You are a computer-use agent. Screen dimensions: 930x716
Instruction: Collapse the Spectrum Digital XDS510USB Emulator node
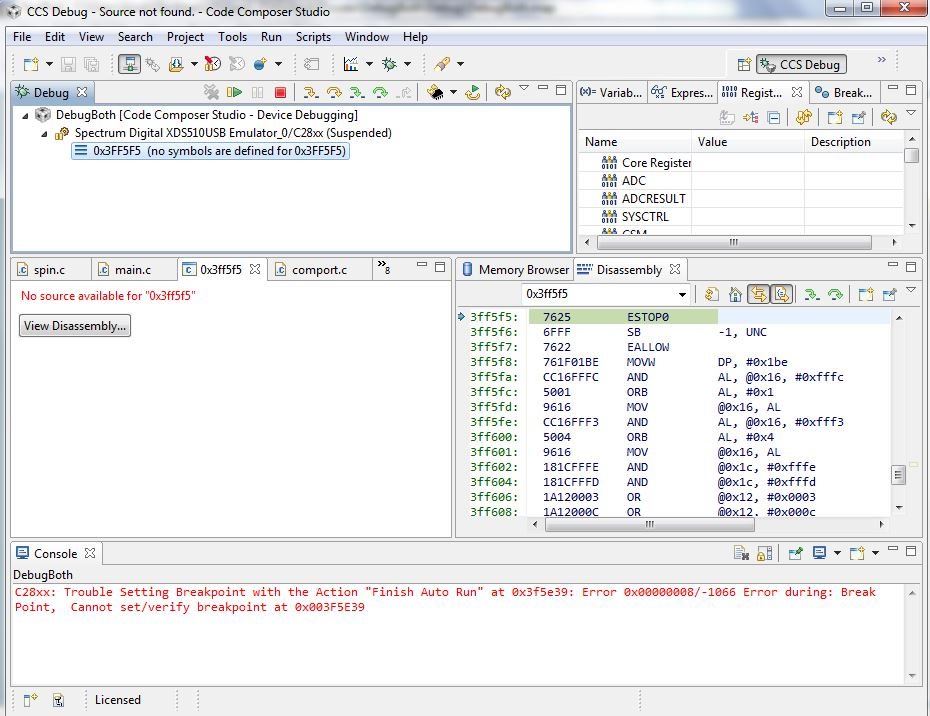coord(45,133)
